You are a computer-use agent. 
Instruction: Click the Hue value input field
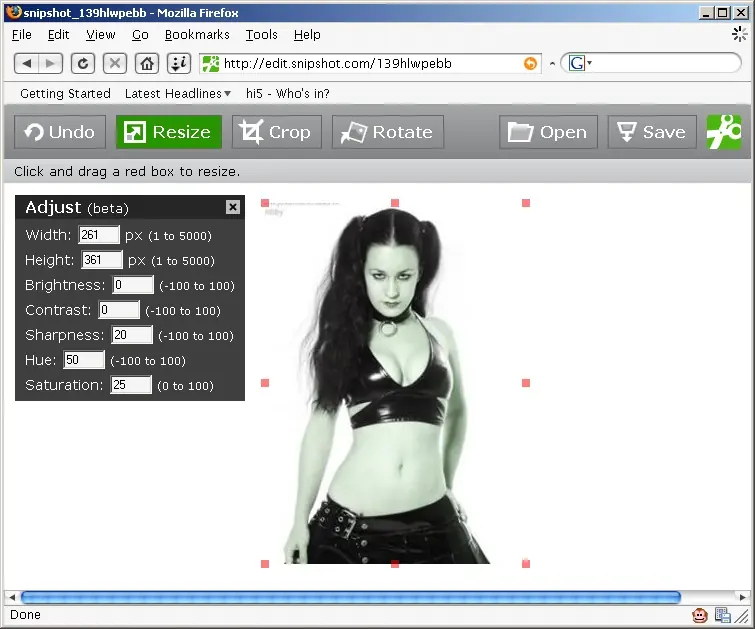tap(84, 360)
